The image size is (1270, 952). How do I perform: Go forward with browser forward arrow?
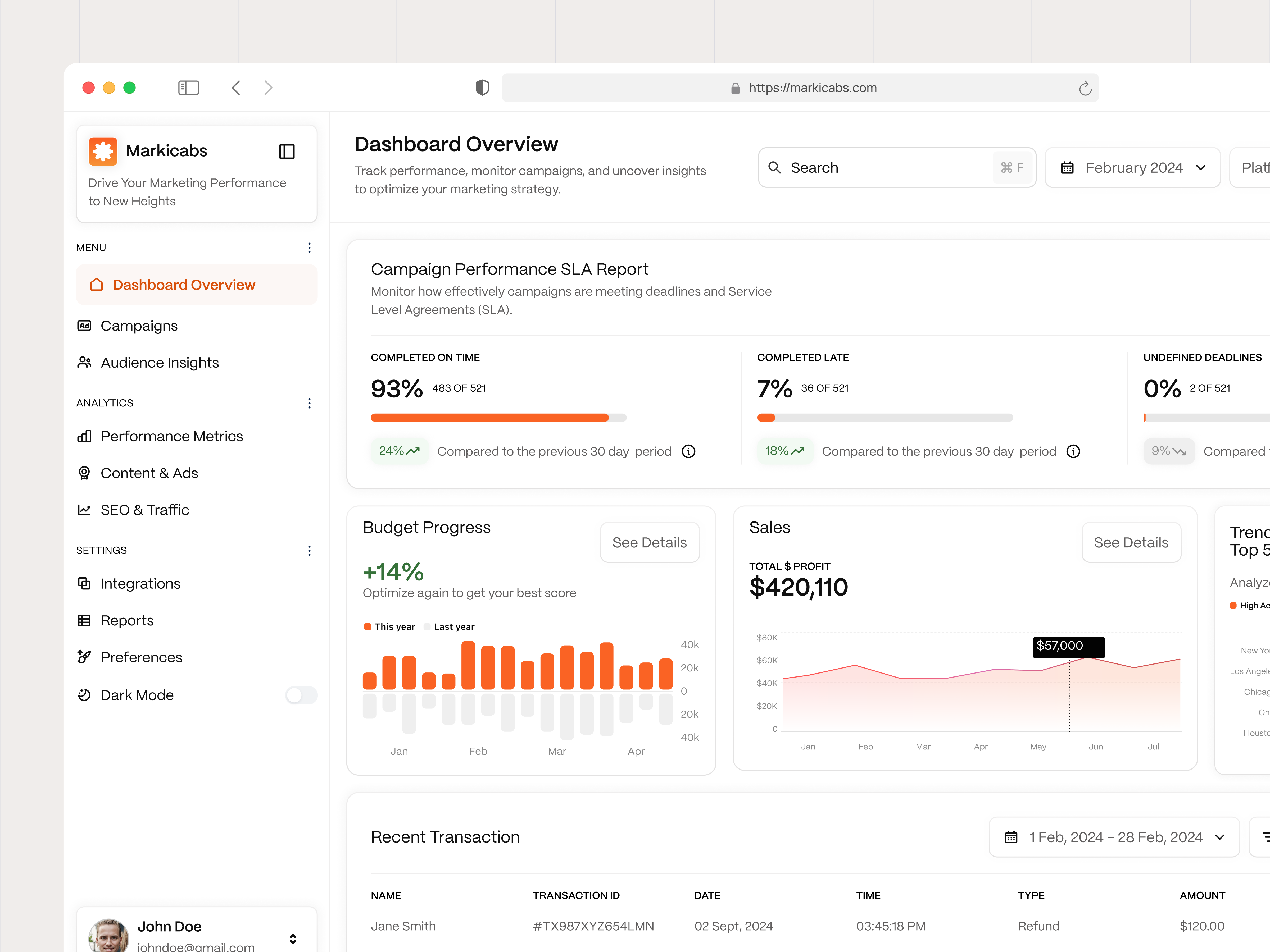pos(268,88)
